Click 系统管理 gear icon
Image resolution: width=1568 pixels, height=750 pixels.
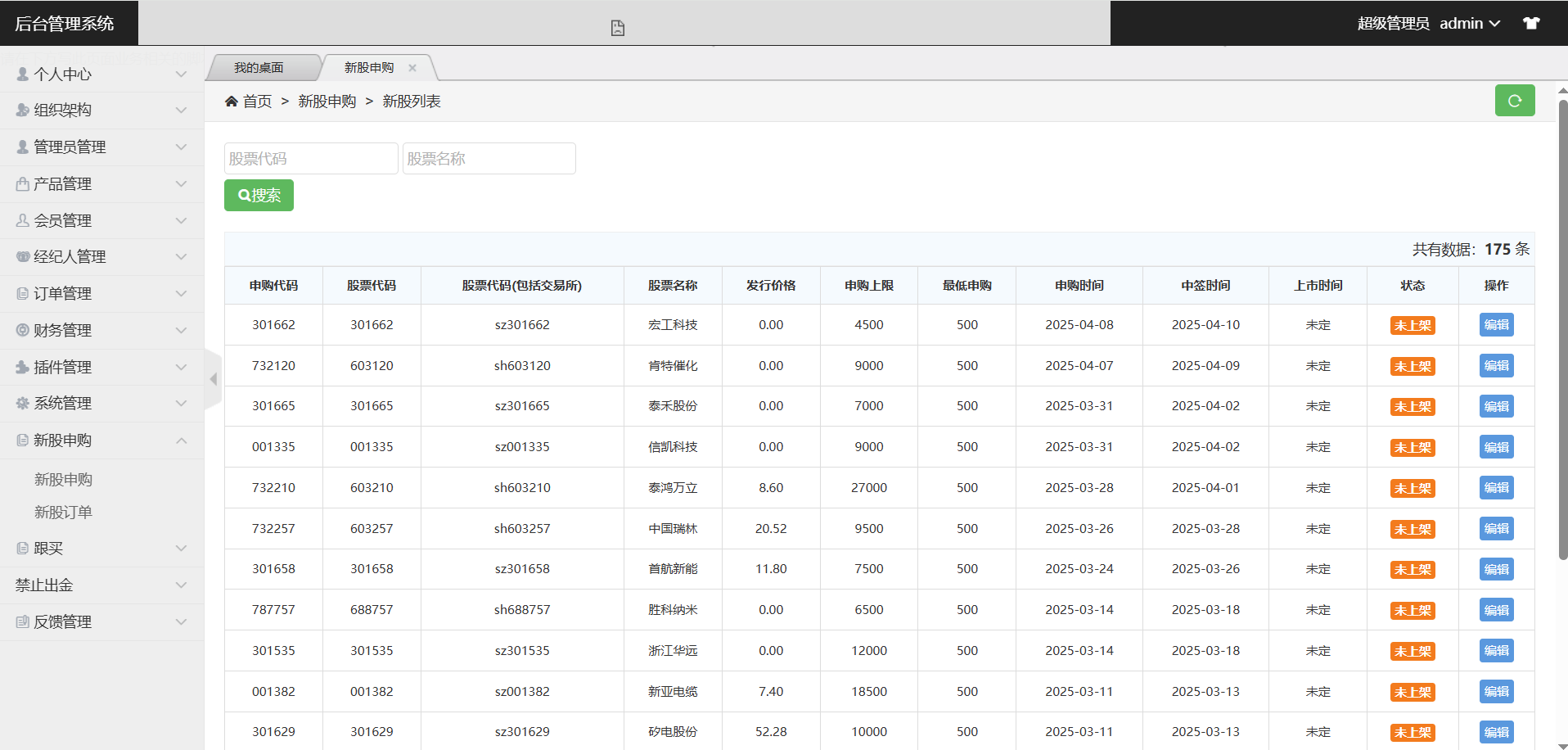[x=23, y=403]
